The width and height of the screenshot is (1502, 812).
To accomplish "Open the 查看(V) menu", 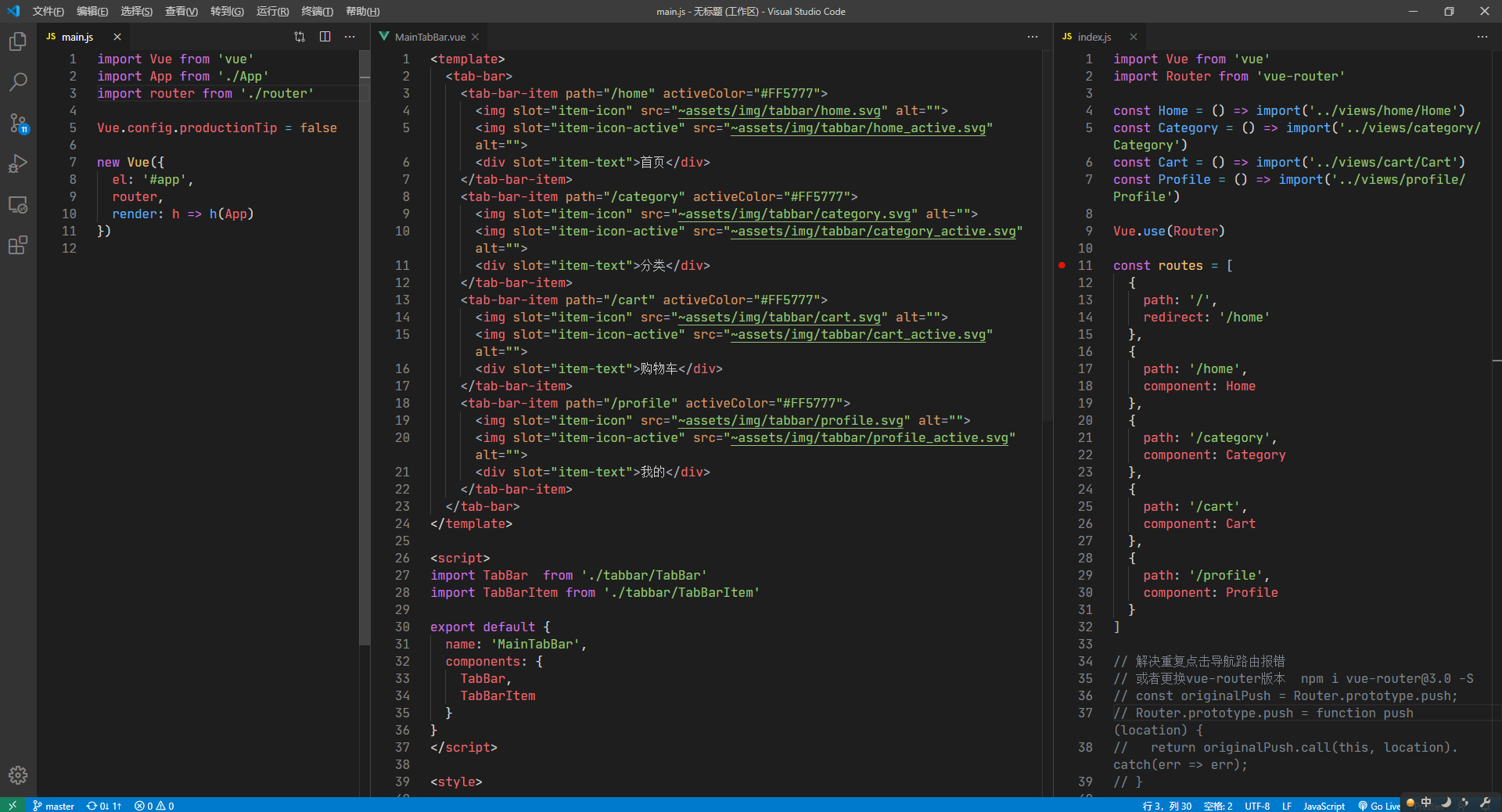I will [181, 11].
